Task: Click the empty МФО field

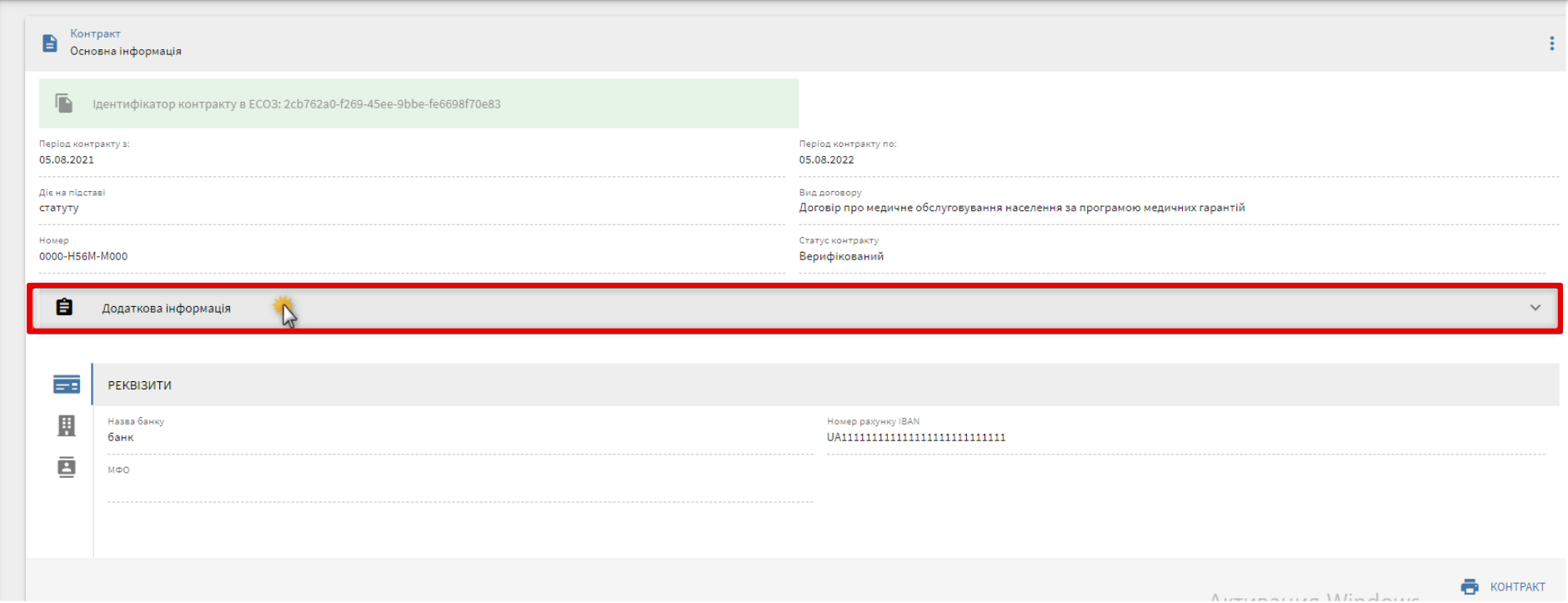Action: (458, 487)
